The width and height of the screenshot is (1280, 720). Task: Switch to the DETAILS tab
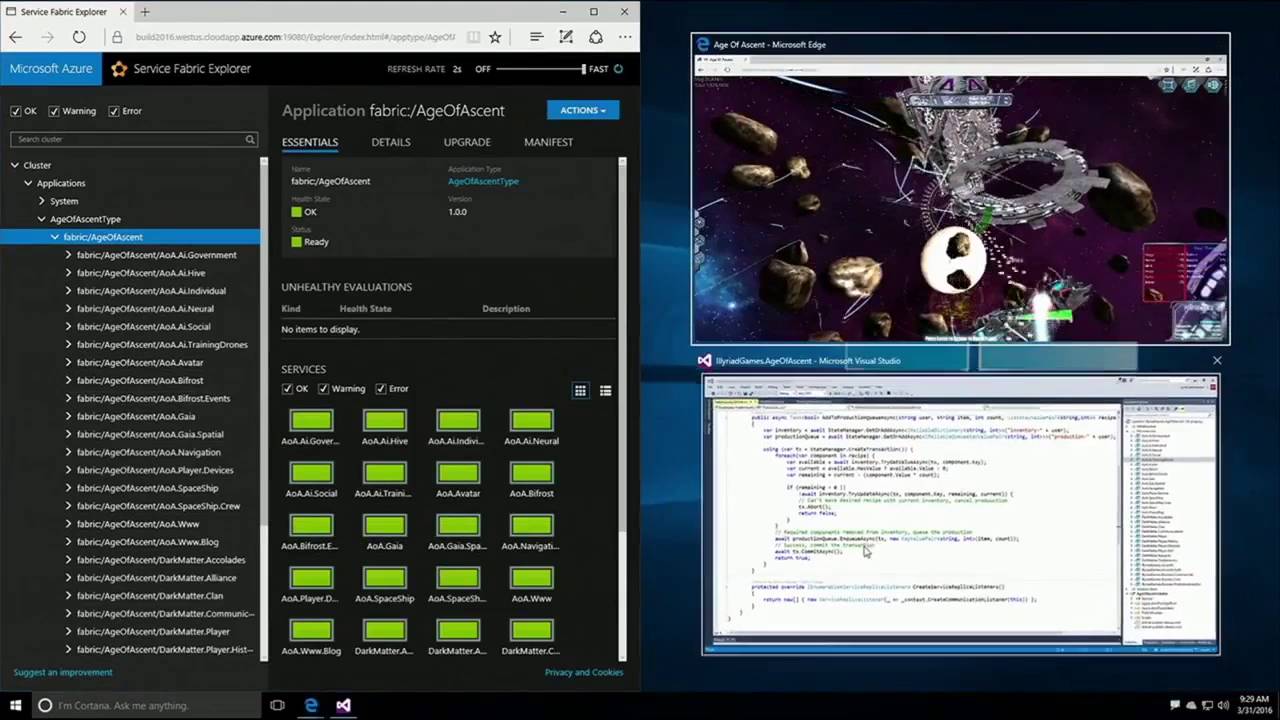click(x=391, y=142)
